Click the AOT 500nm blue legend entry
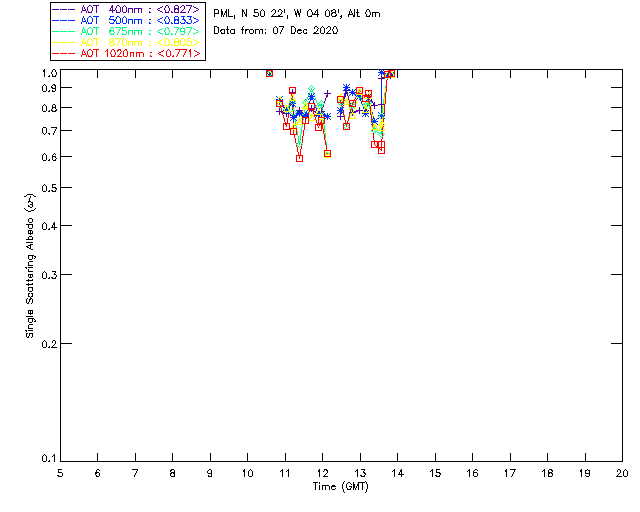The width and height of the screenshot is (640, 512). (x=126, y=20)
